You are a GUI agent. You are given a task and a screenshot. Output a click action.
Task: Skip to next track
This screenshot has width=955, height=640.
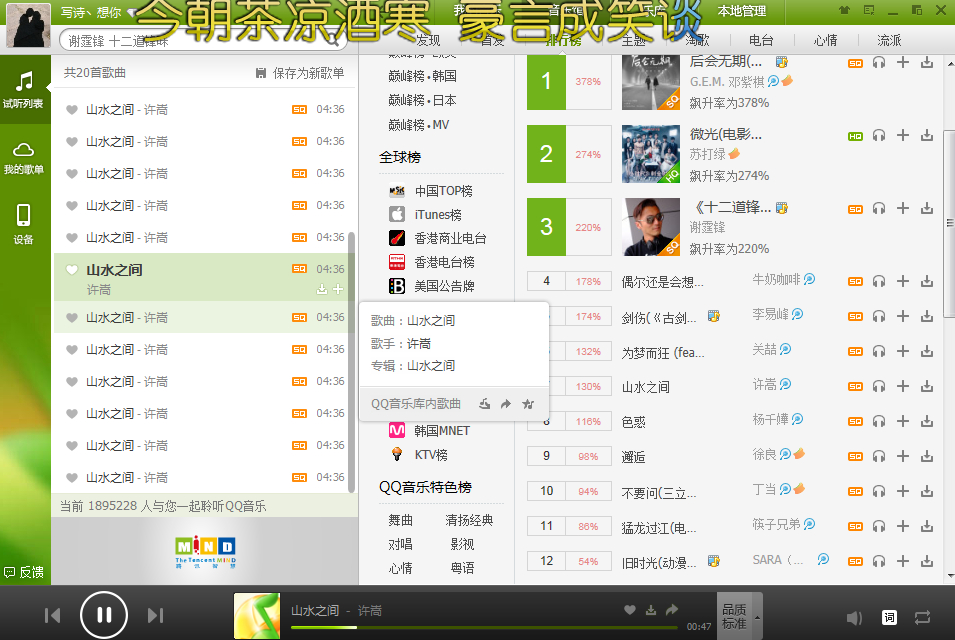pyautogui.click(x=155, y=615)
